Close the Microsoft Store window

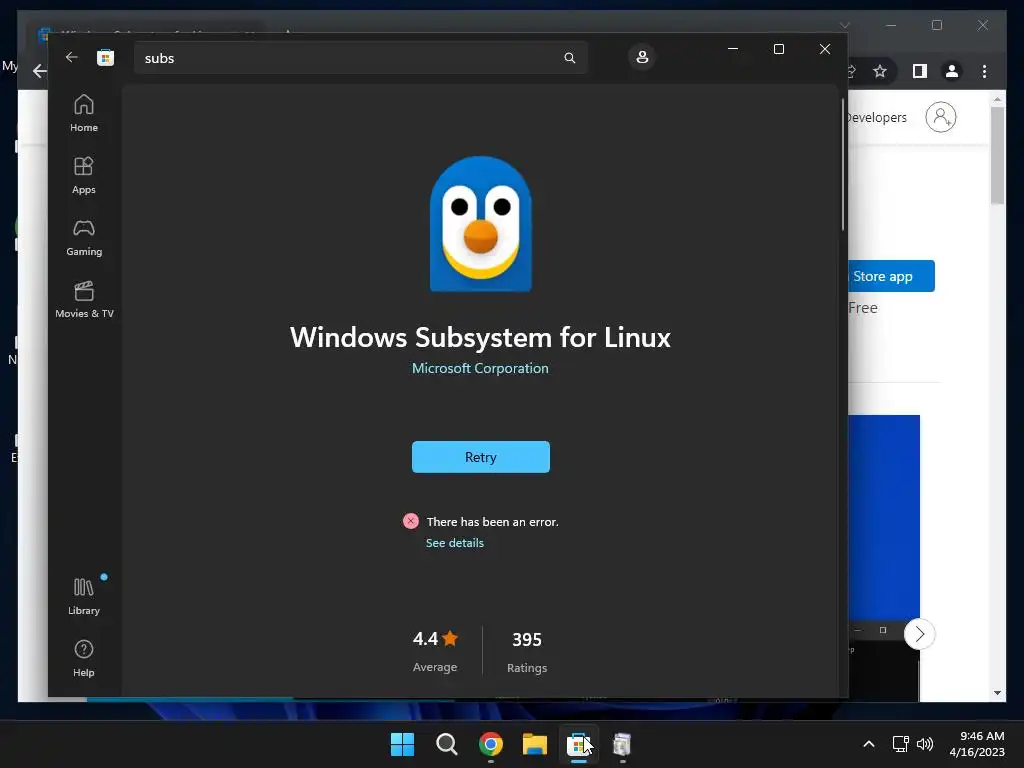pyautogui.click(x=825, y=49)
